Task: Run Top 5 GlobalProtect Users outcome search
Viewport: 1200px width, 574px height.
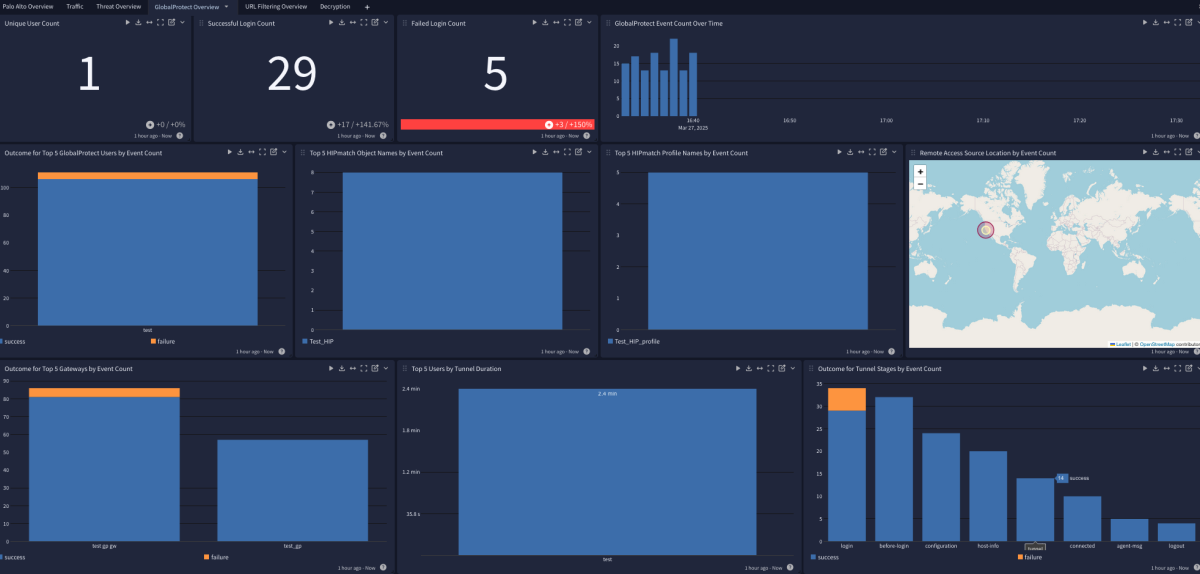Action: [x=230, y=152]
